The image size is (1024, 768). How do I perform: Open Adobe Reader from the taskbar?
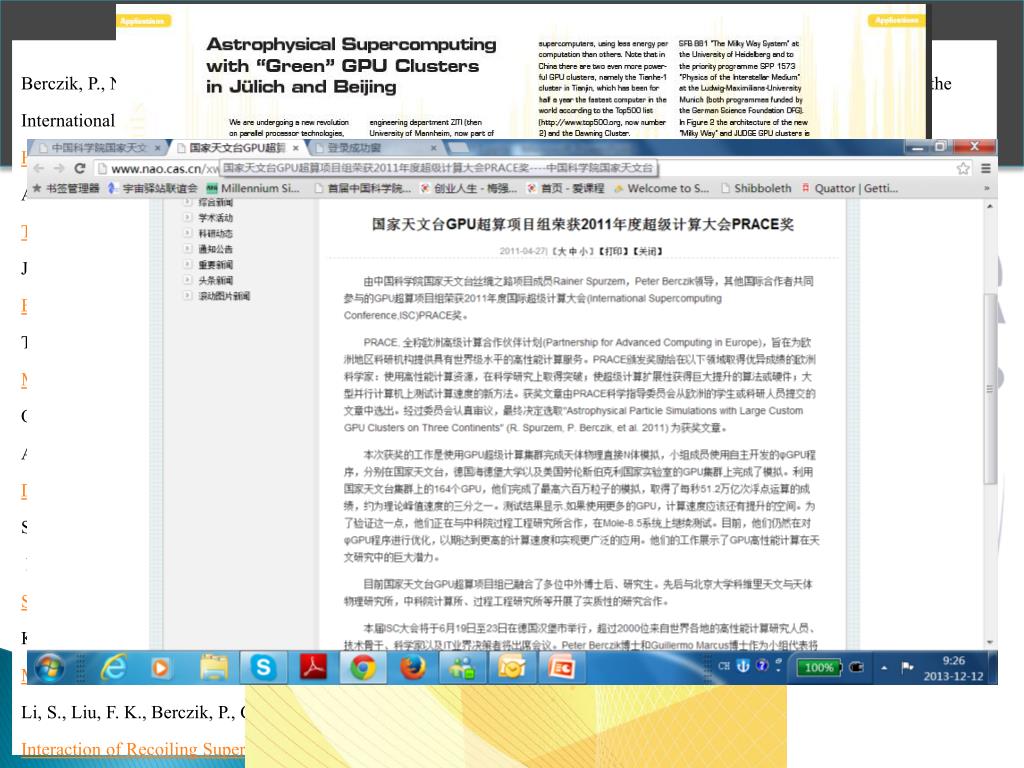tap(313, 667)
